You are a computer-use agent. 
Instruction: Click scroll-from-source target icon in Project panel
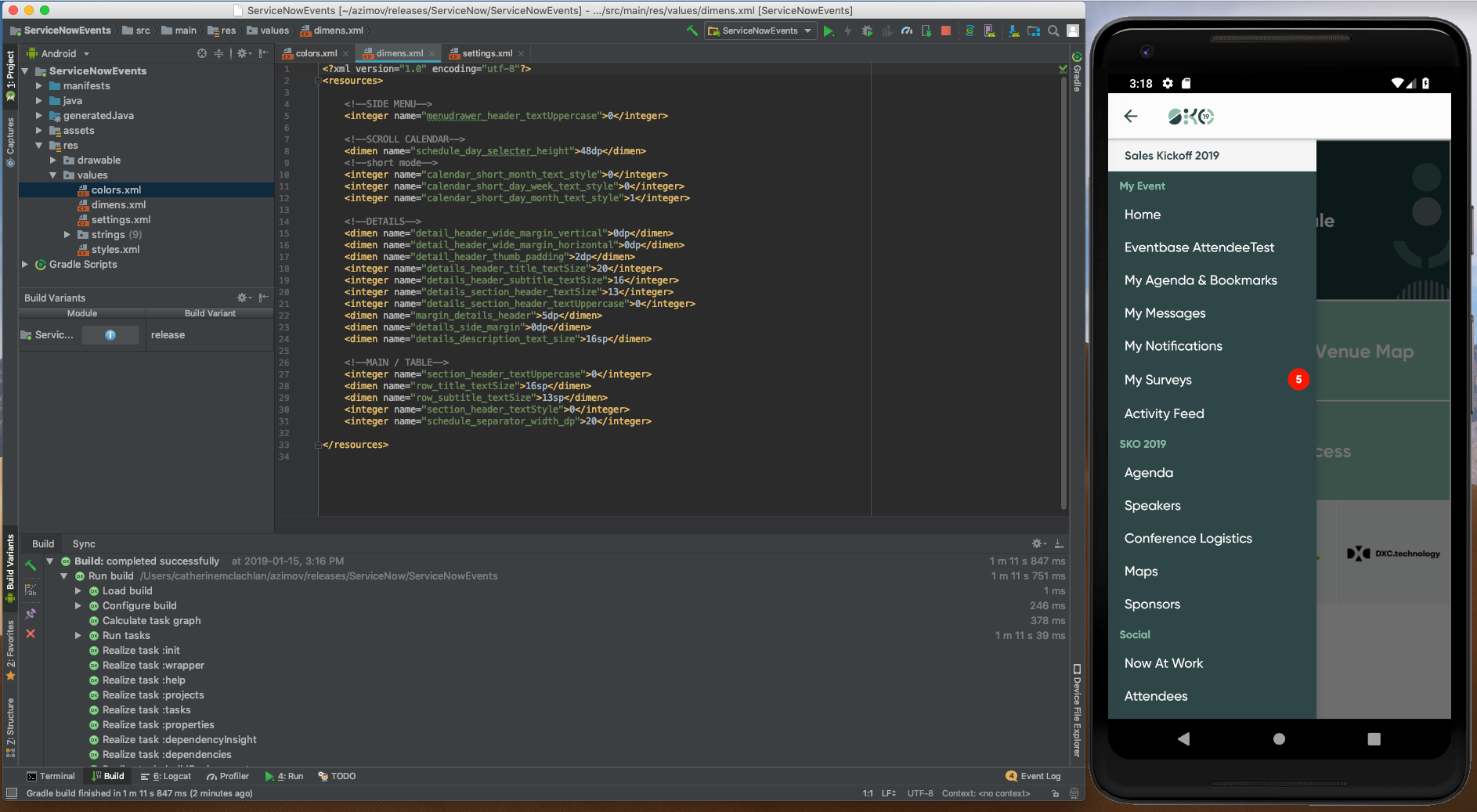tap(202, 53)
